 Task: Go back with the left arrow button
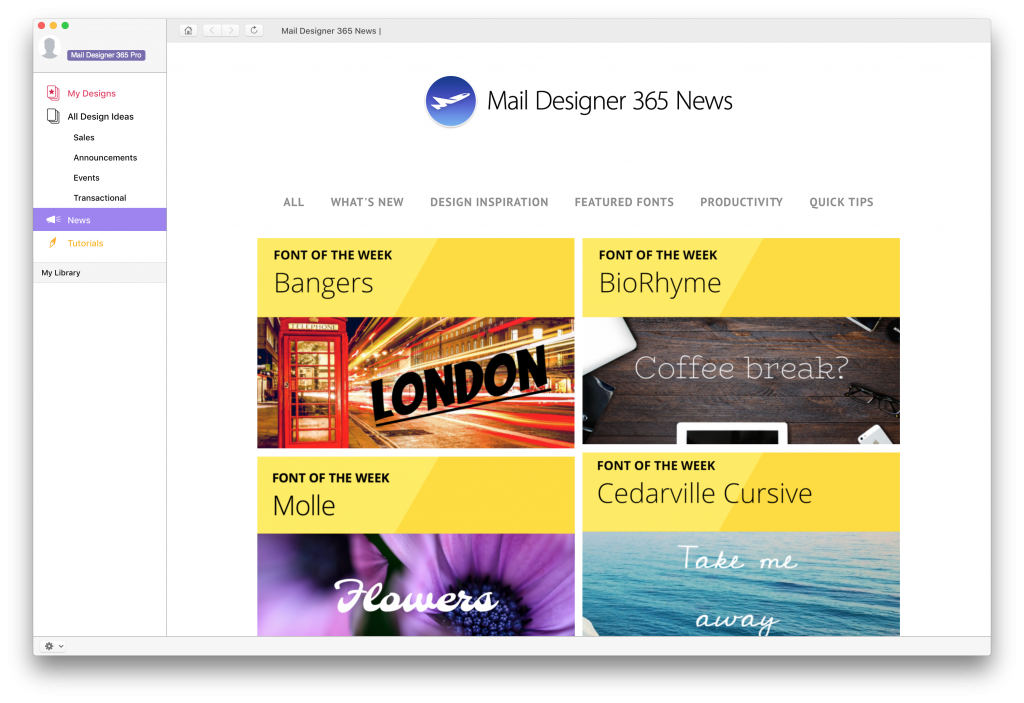click(212, 31)
